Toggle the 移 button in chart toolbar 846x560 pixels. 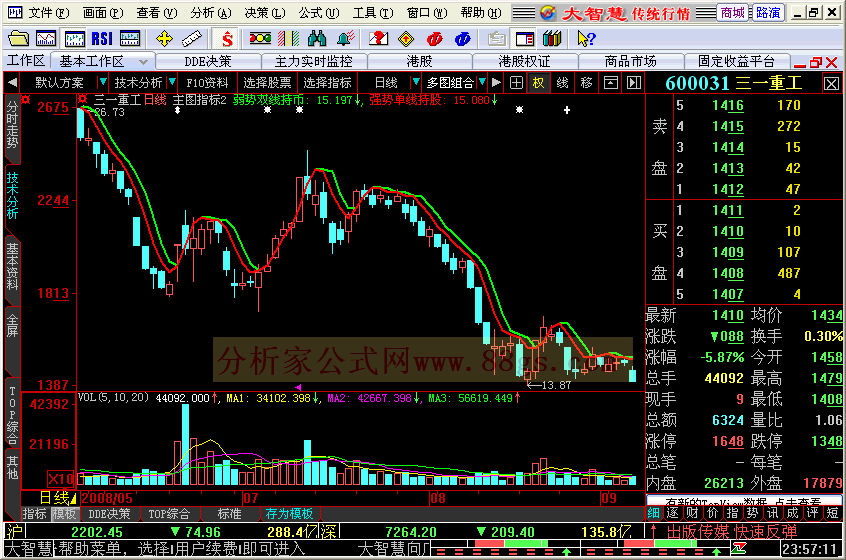coord(586,83)
